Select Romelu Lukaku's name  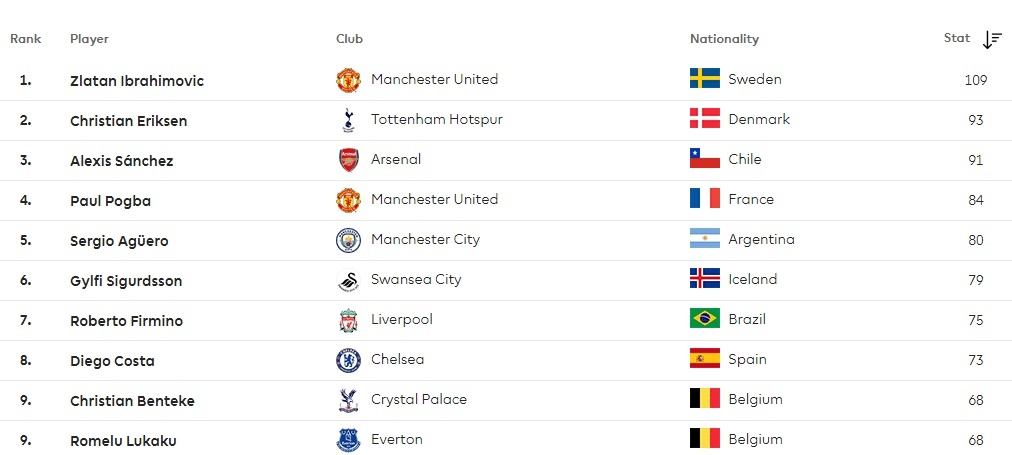[x=123, y=441]
